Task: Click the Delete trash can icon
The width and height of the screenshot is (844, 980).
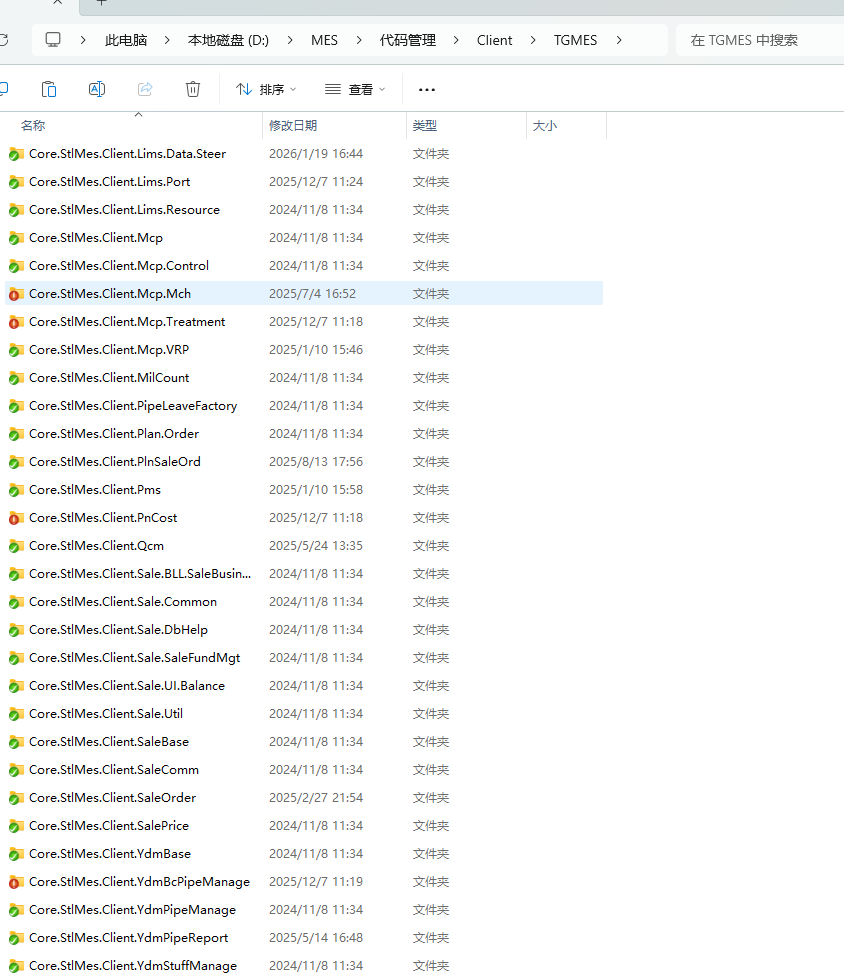Action: click(x=193, y=89)
